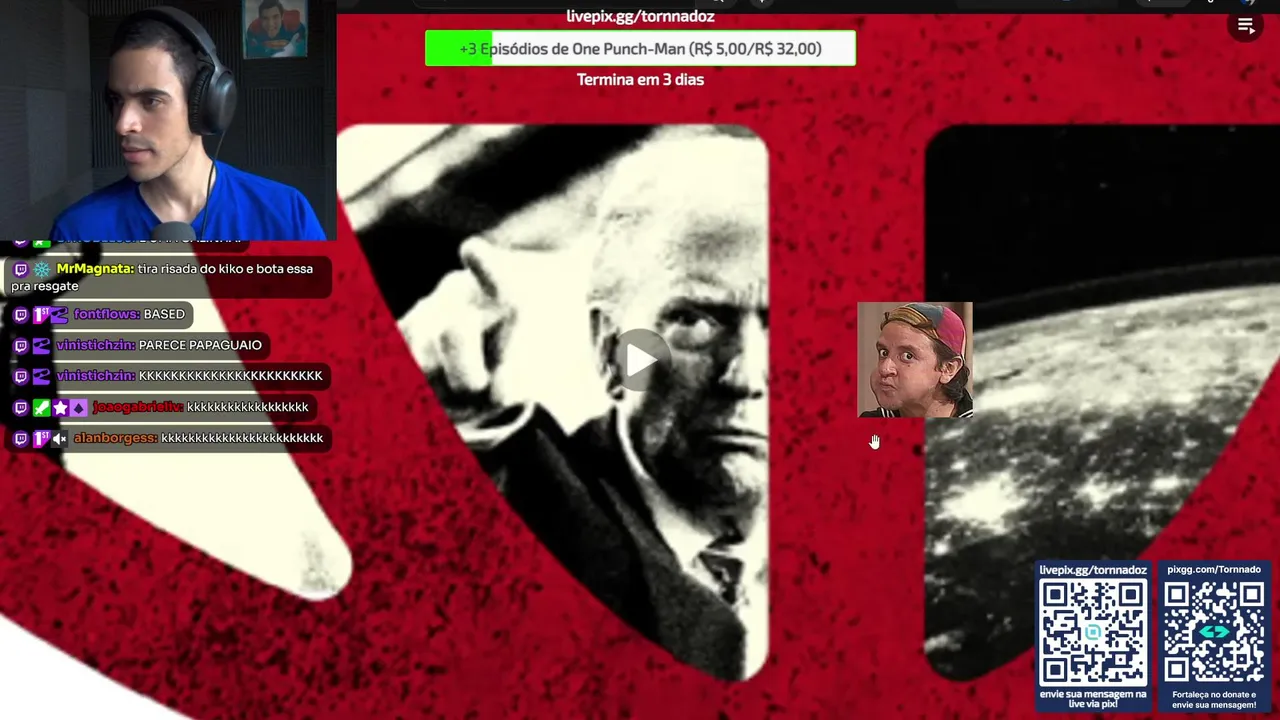1280x720 pixels.
Task: Click the PARECE PAPAGUAIO chat message text
Action: tap(200, 345)
